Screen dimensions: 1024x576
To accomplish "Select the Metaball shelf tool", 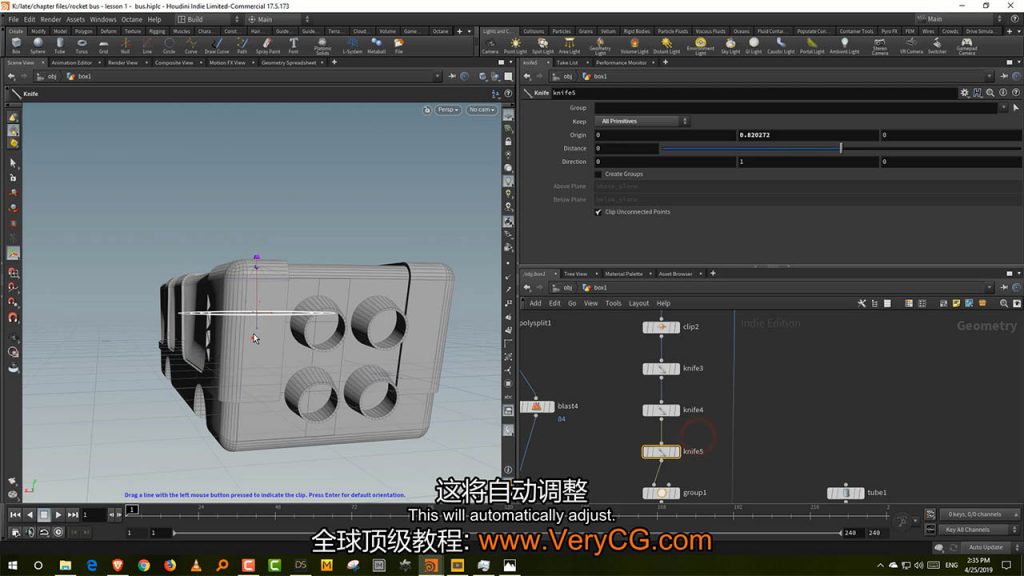I will point(376,45).
